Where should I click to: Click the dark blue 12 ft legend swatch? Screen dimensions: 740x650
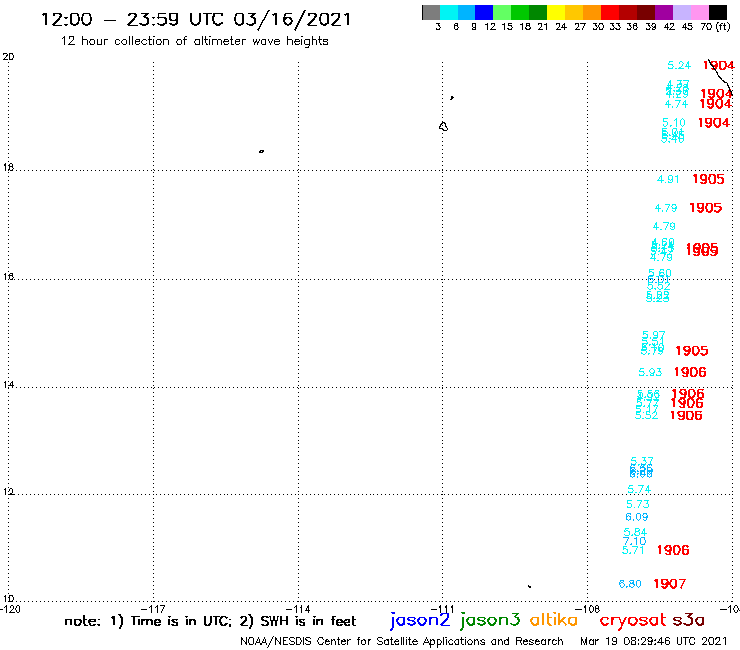click(x=484, y=12)
